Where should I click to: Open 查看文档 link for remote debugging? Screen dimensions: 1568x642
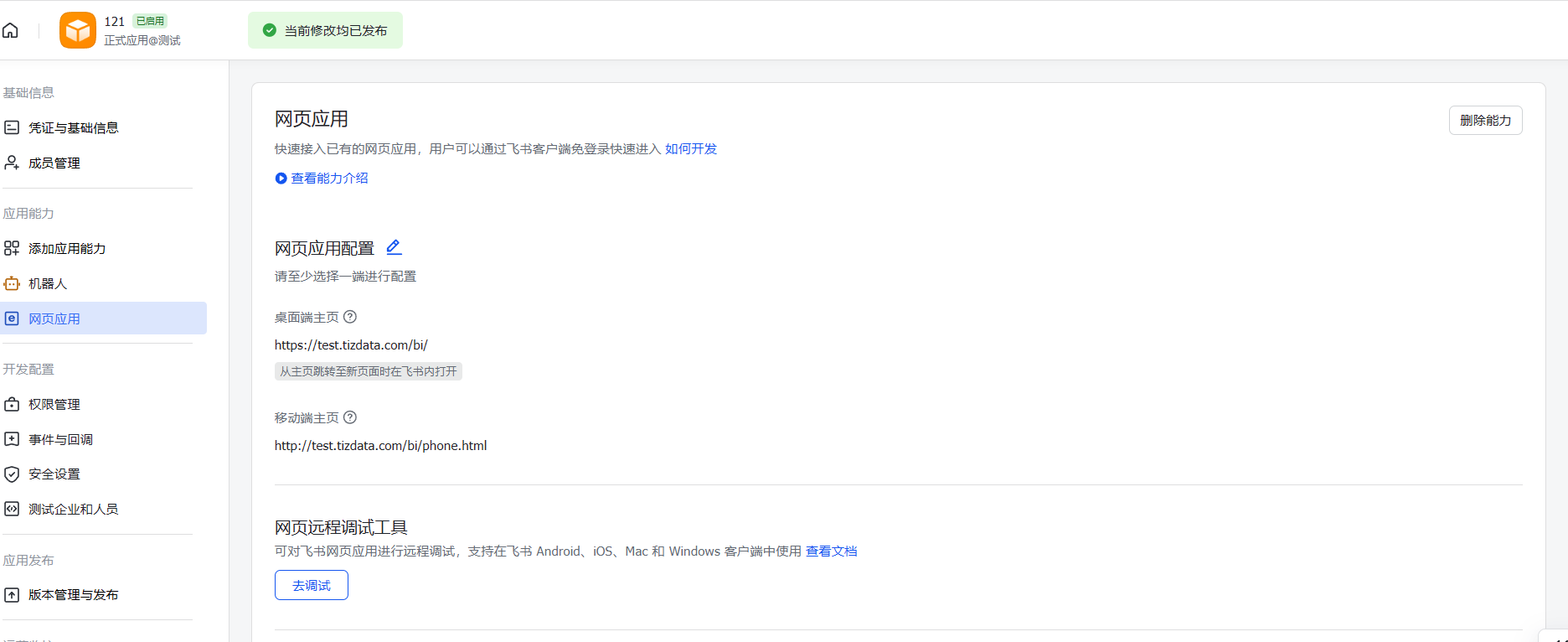[831, 551]
